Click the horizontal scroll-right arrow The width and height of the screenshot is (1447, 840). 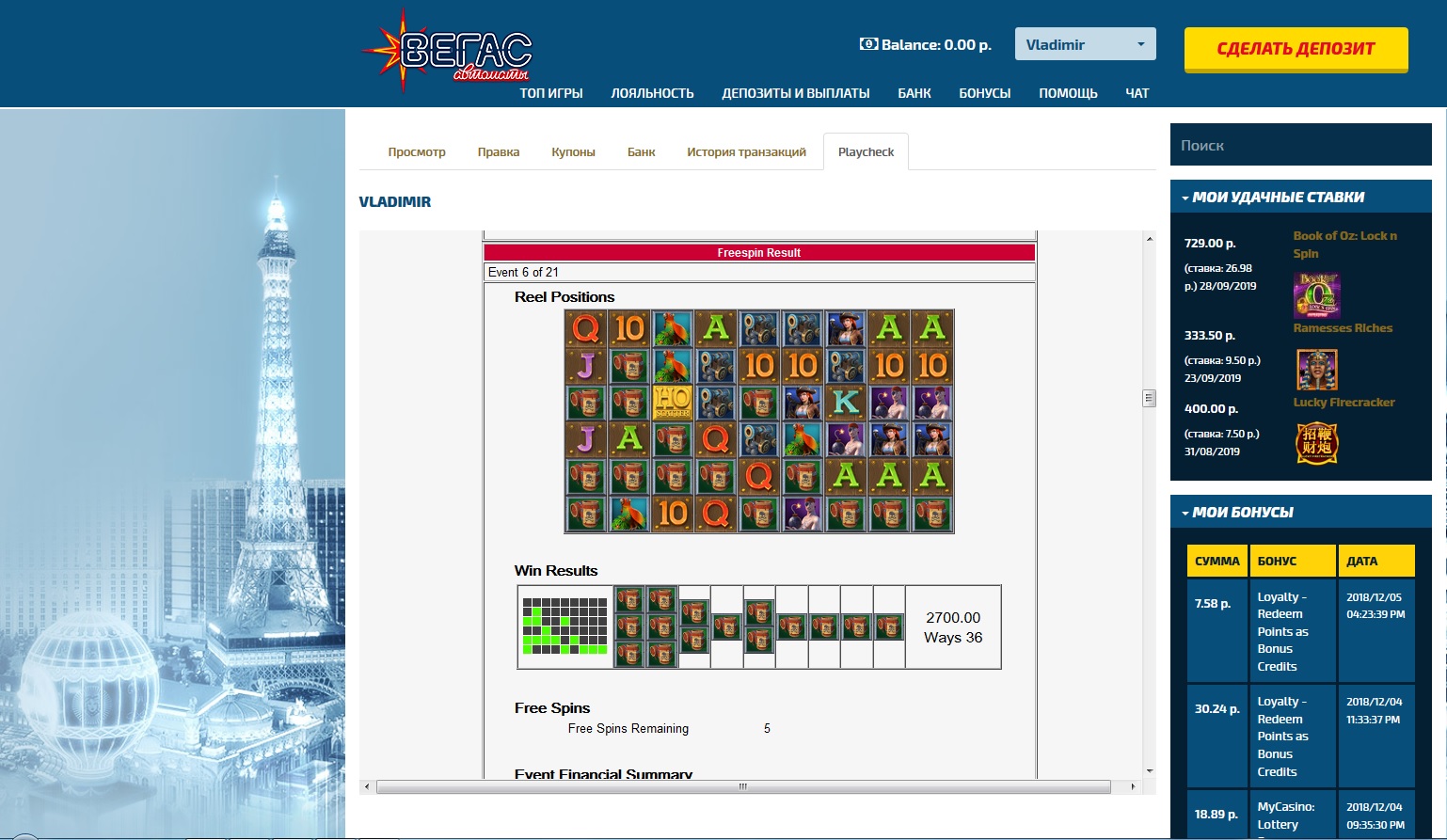click(1133, 786)
